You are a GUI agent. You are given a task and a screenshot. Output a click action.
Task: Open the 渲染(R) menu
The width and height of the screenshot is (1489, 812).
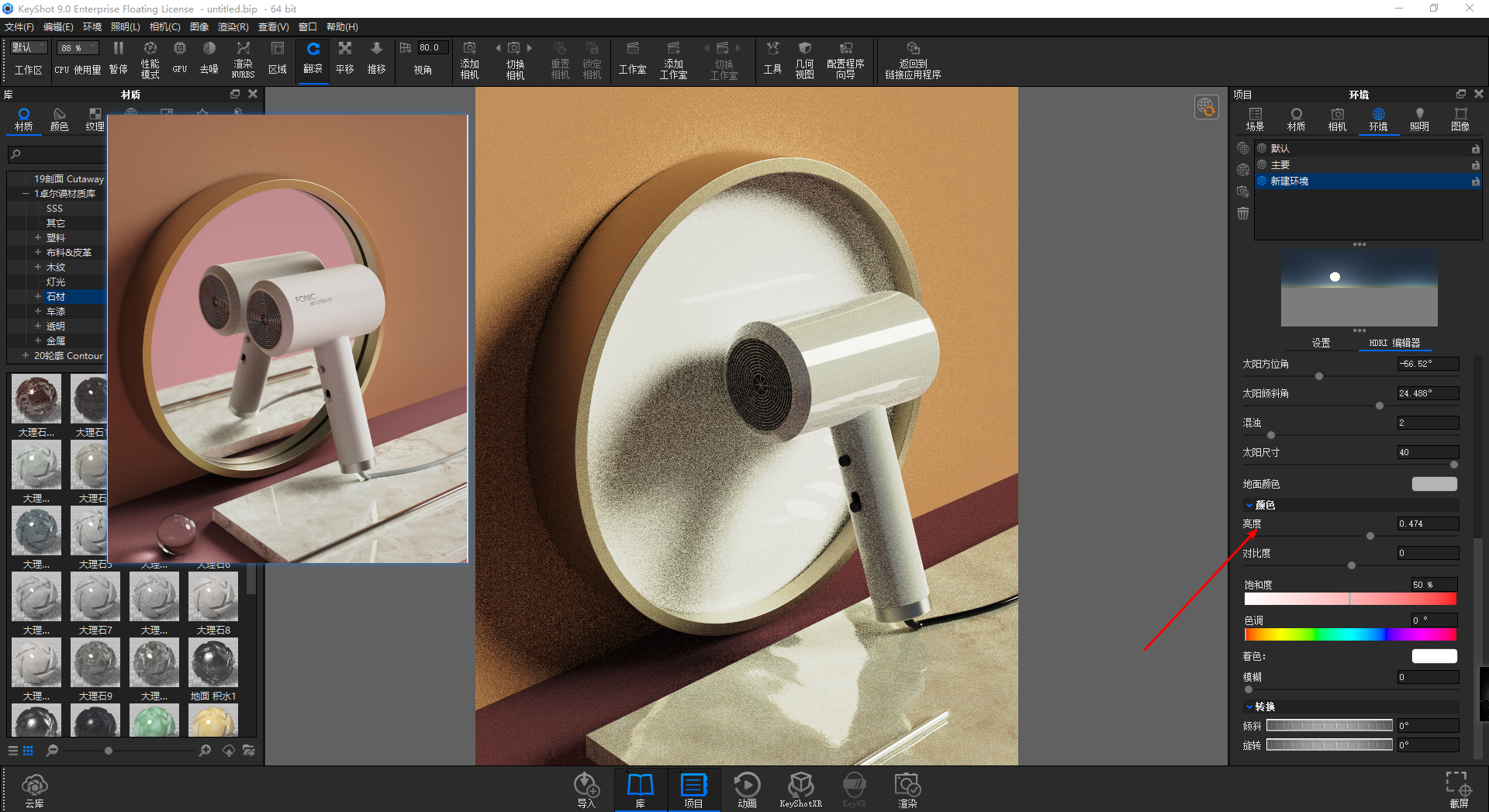point(233,27)
